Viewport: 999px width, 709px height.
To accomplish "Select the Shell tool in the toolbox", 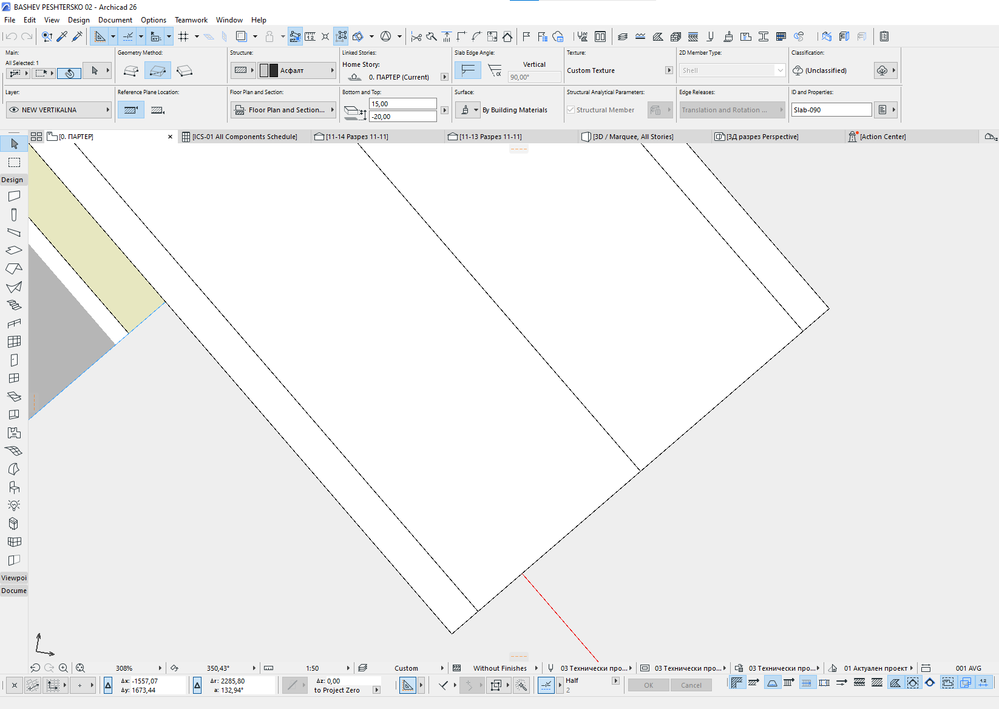I will coord(14,287).
